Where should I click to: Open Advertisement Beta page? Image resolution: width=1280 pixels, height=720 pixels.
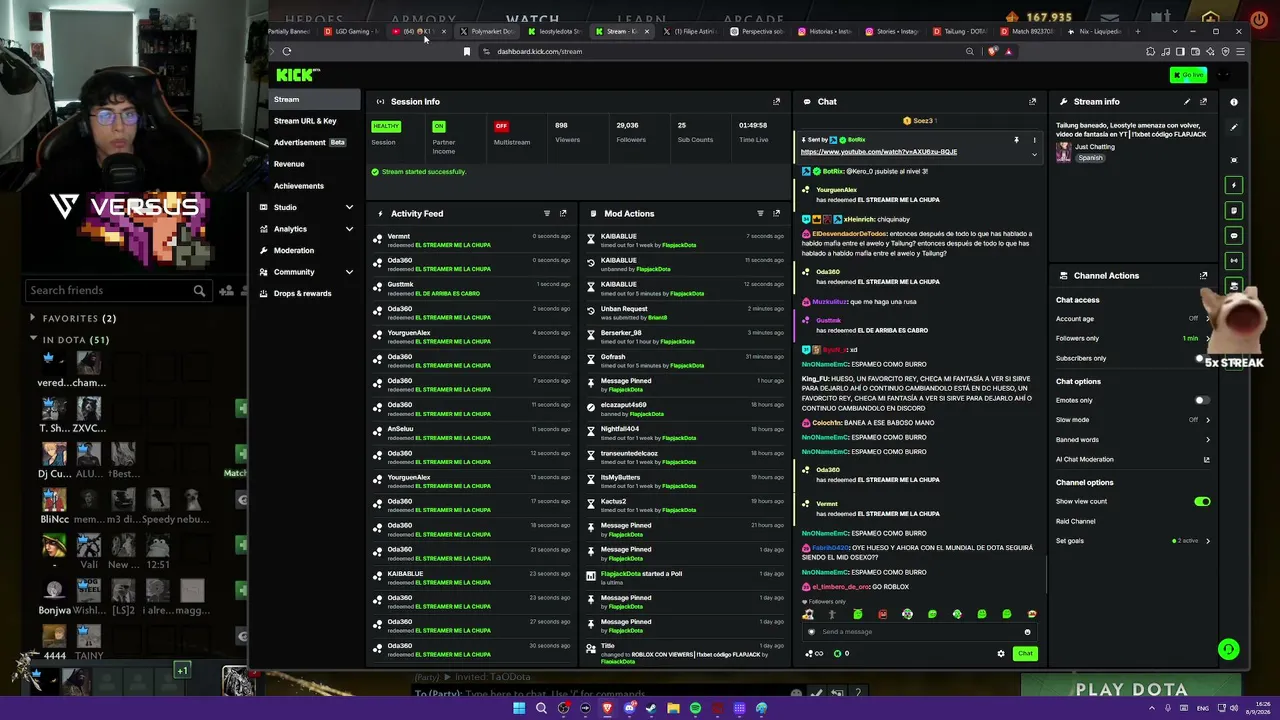pos(309,142)
